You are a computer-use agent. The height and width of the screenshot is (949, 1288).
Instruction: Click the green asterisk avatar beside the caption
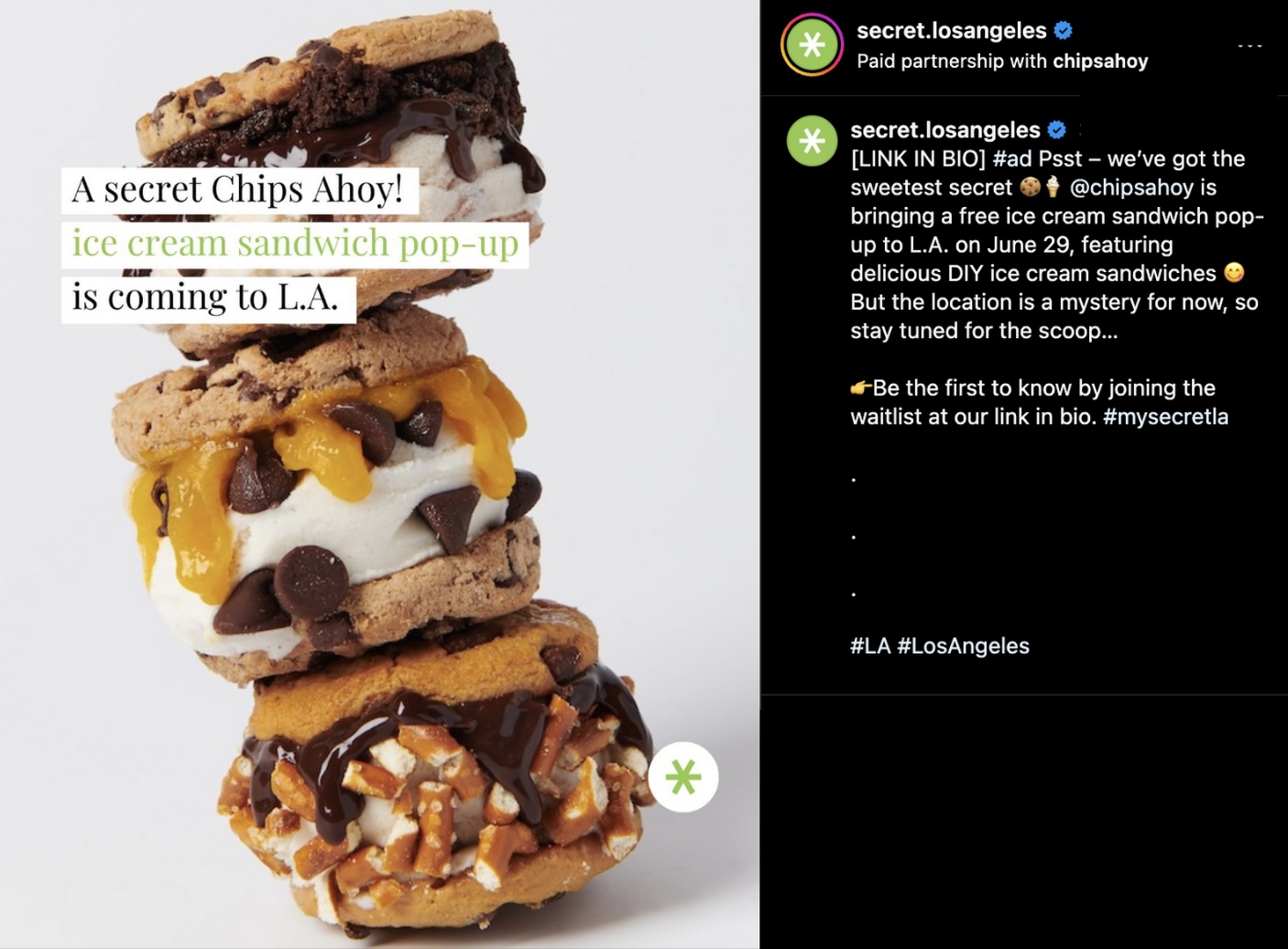point(812,141)
